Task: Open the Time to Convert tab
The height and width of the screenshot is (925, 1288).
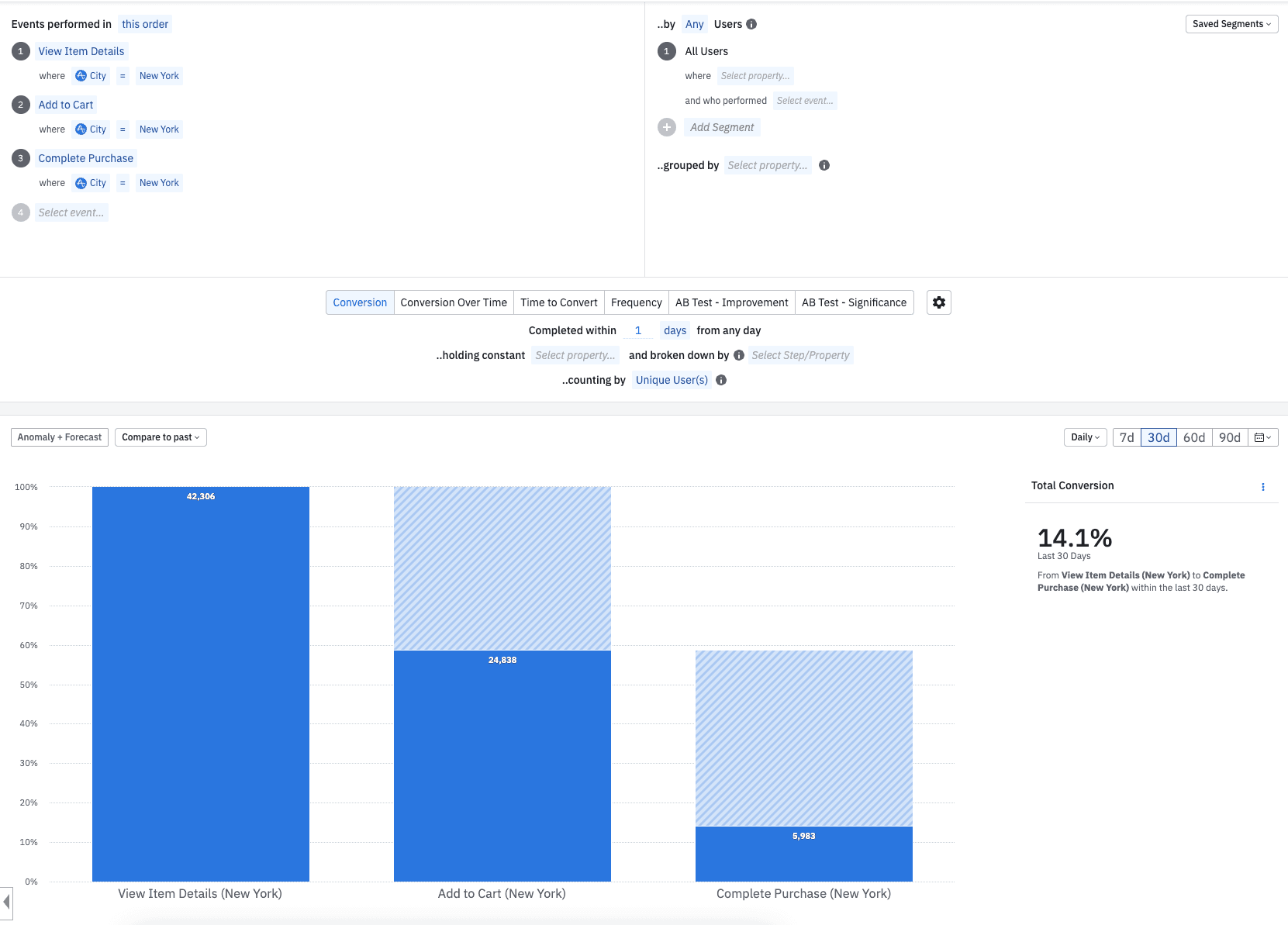Action: point(558,302)
